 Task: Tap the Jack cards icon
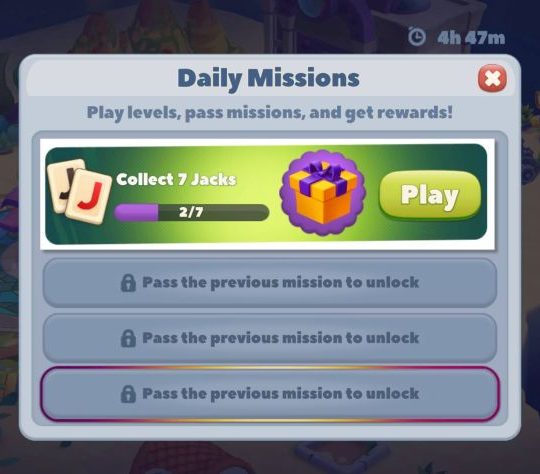[x=80, y=191]
